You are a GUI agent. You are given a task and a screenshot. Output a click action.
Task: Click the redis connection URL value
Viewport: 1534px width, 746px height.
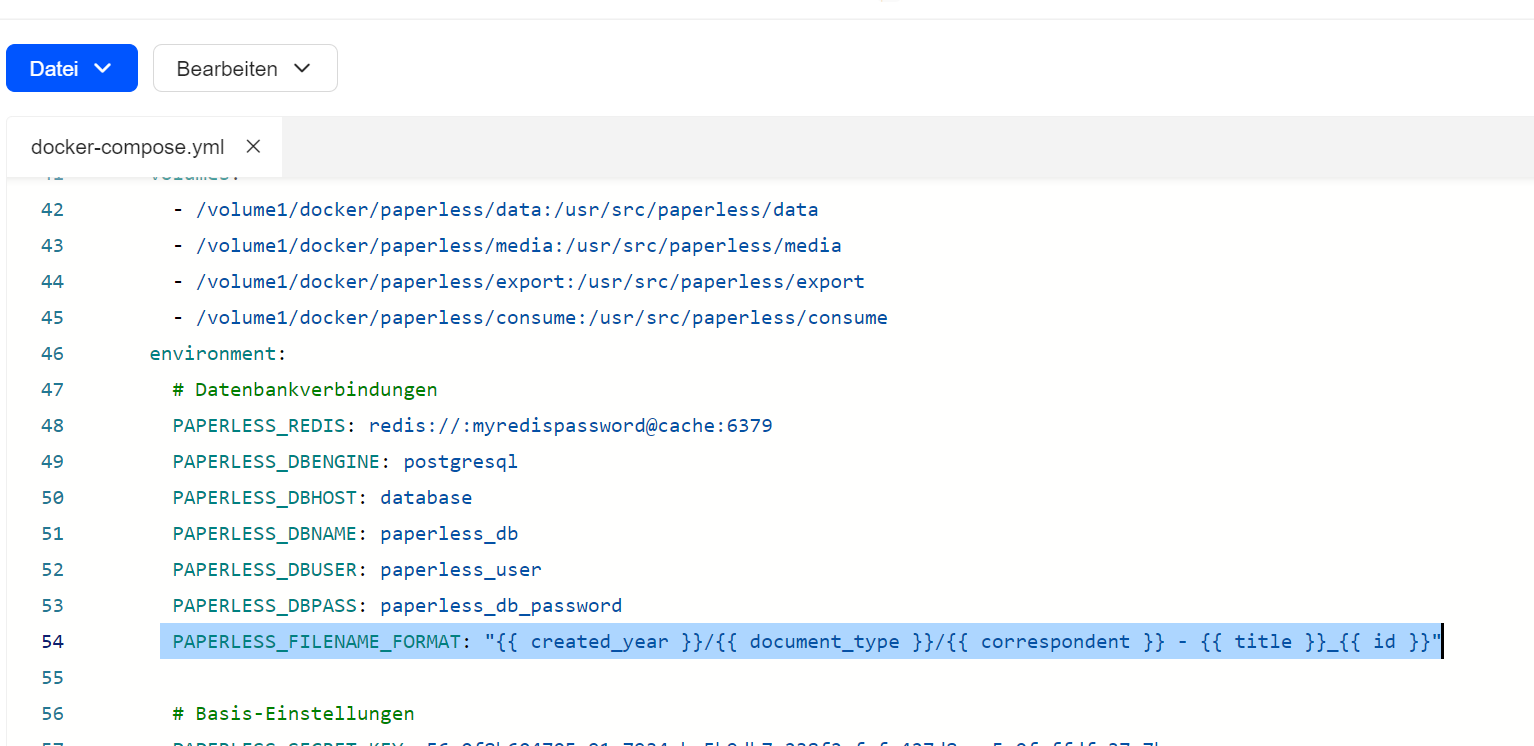pos(570,426)
